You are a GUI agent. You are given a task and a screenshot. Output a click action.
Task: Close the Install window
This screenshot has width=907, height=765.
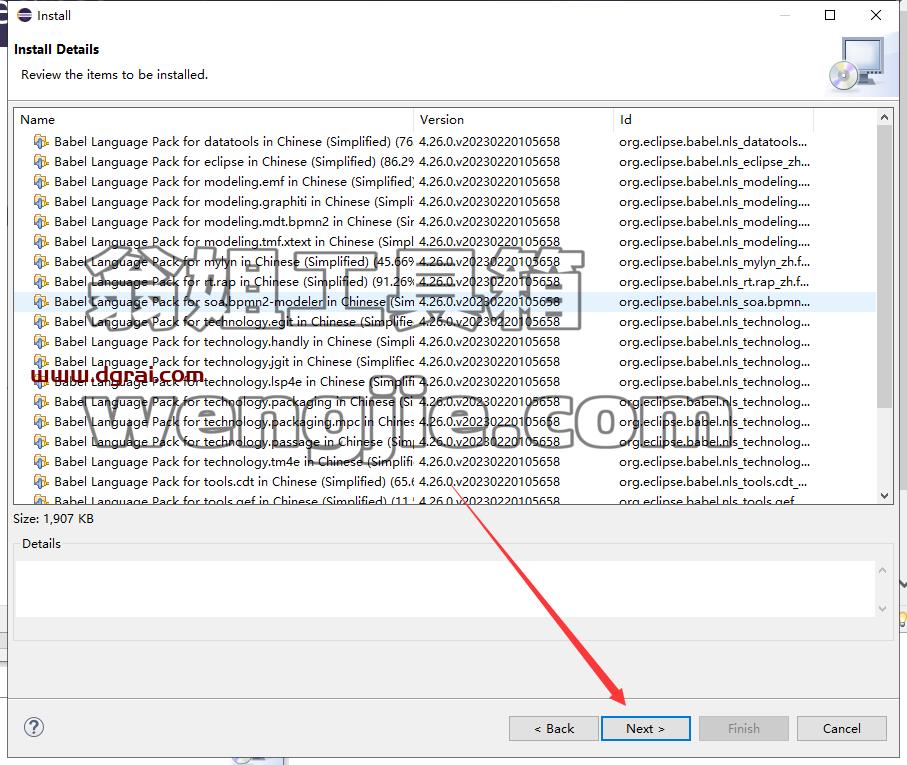[x=876, y=16]
